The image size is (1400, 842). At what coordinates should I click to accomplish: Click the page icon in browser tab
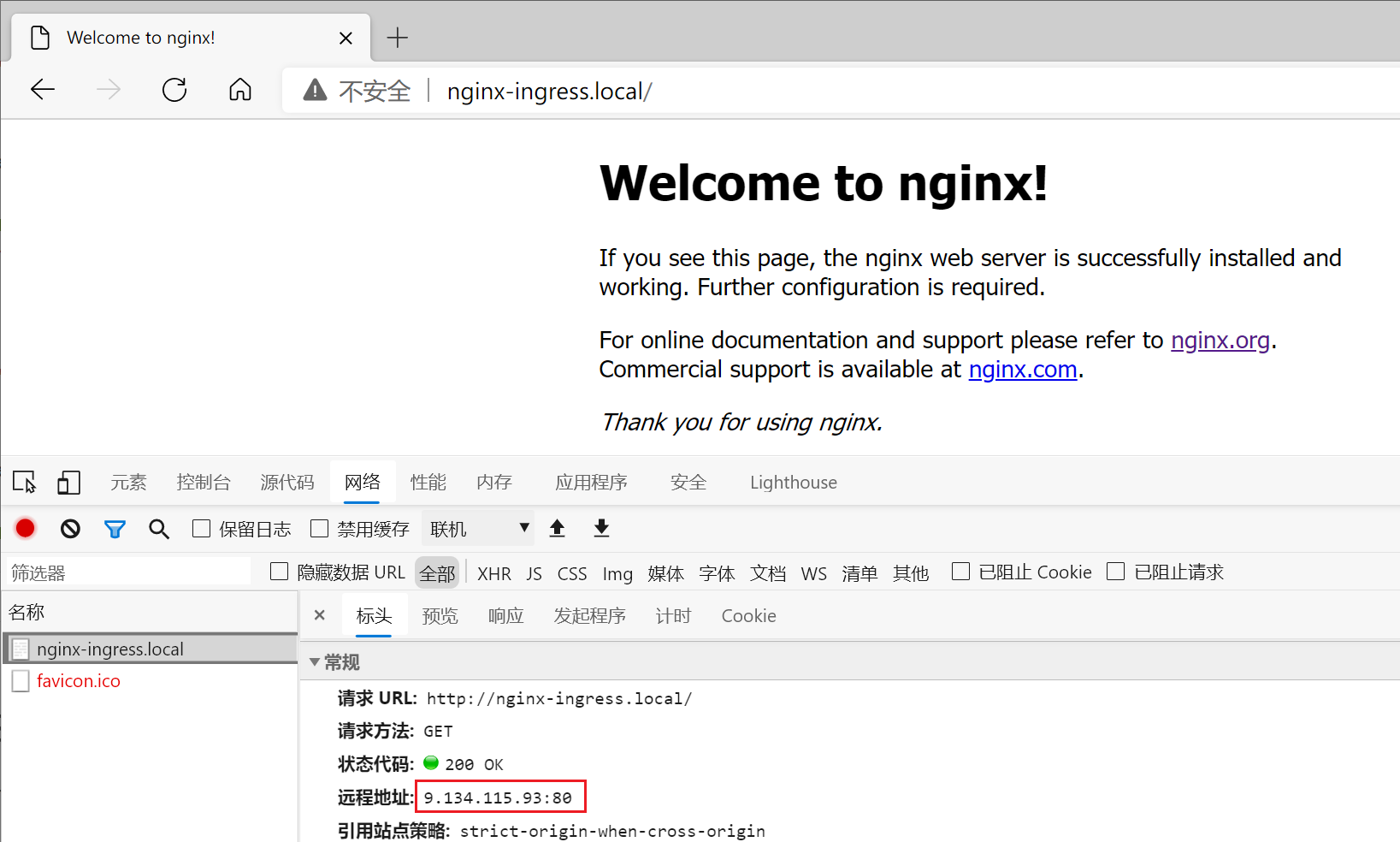[x=40, y=38]
